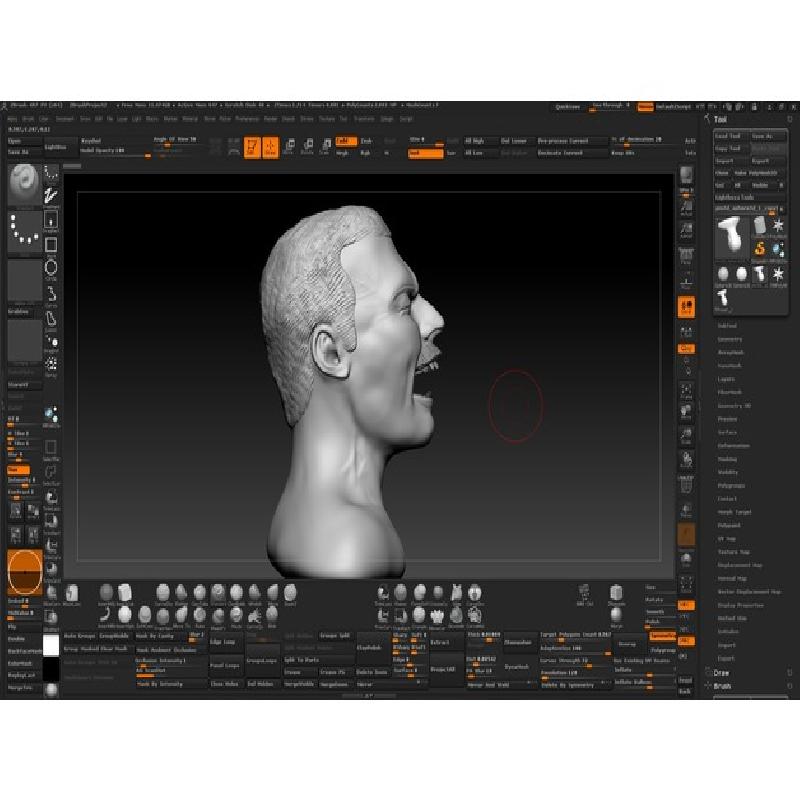800x800 pixels.
Task: Toggle the Keep UVs option
Action: (x=622, y=153)
